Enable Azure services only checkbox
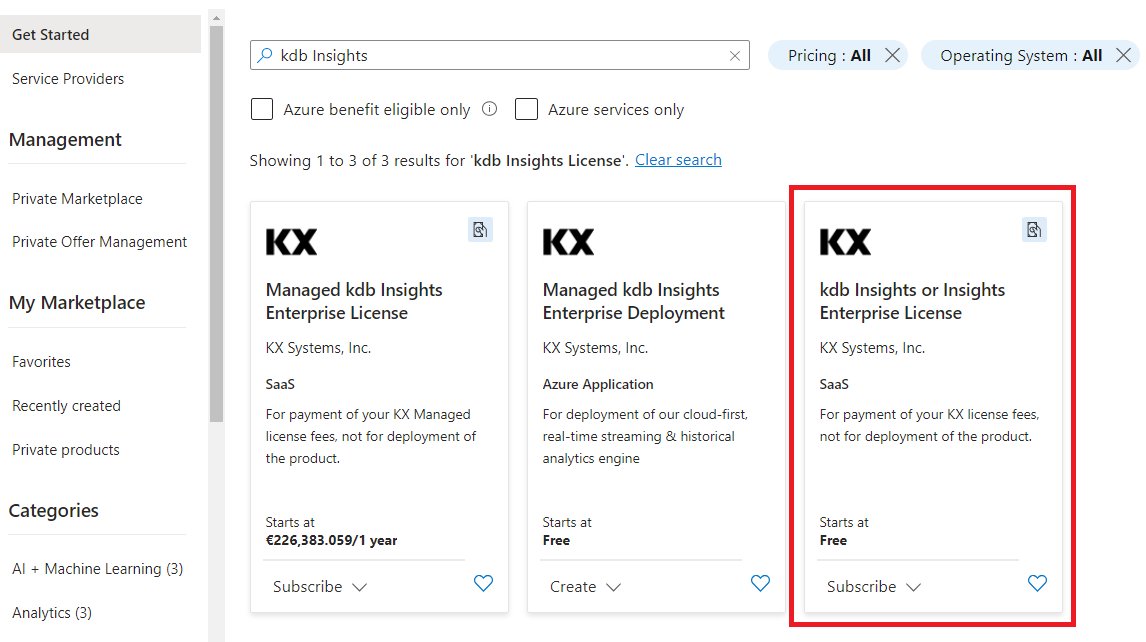This screenshot has height=642, width=1146. coord(526,109)
